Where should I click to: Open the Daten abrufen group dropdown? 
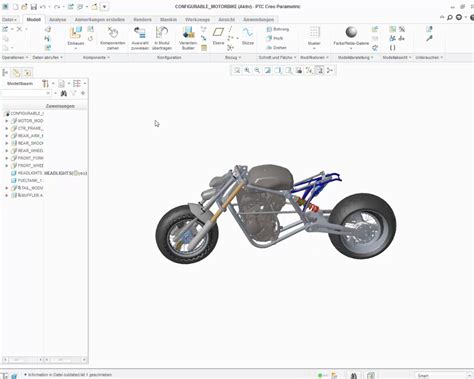tap(48, 58)
